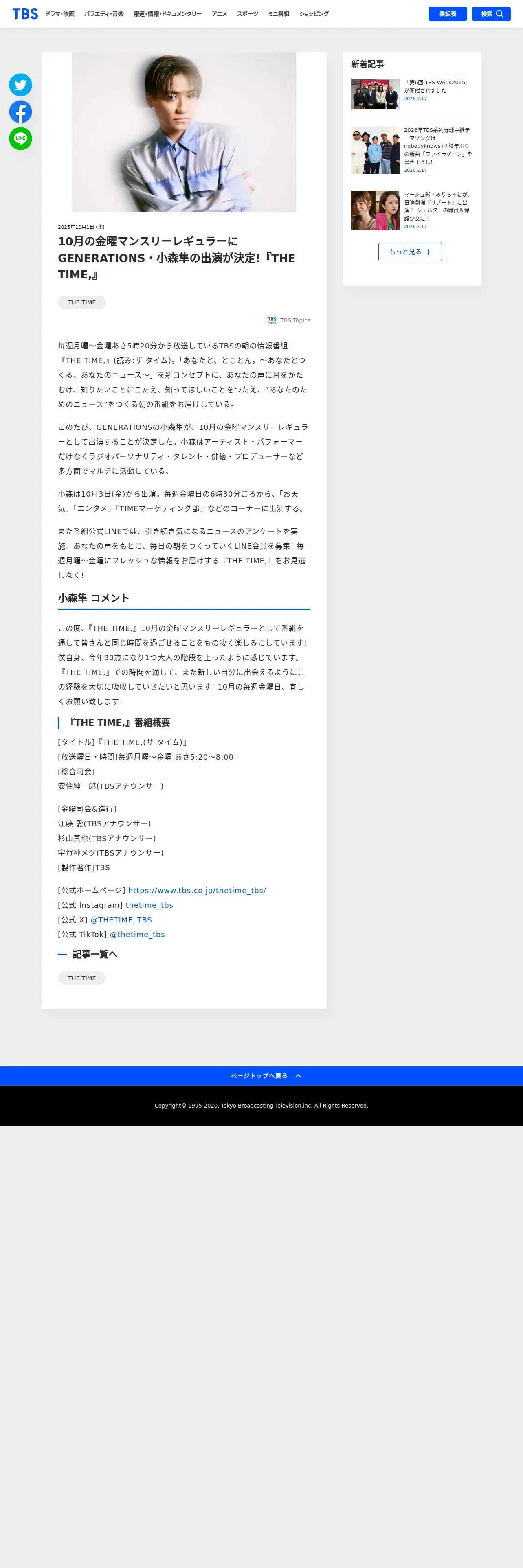This screenshot has width=523, height=1568.
Task: Select the ミニ番組 menu item
Action: 279,13
